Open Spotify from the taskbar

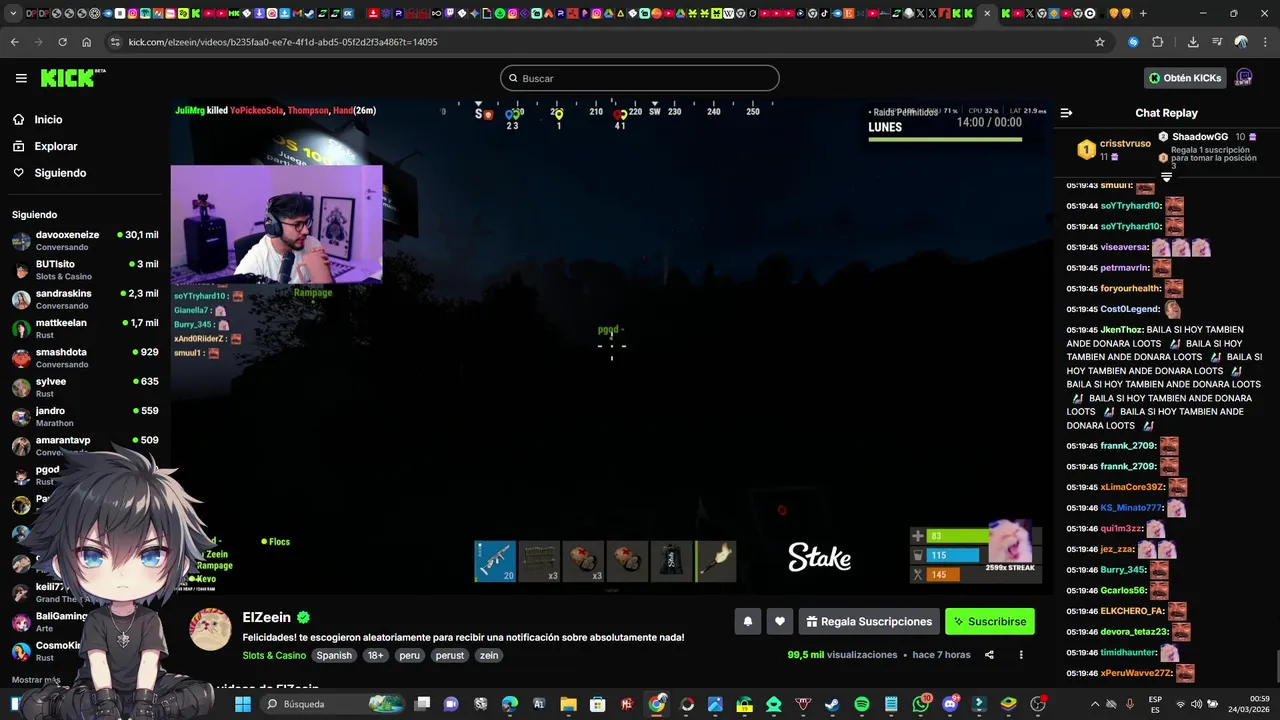(862, 704)
